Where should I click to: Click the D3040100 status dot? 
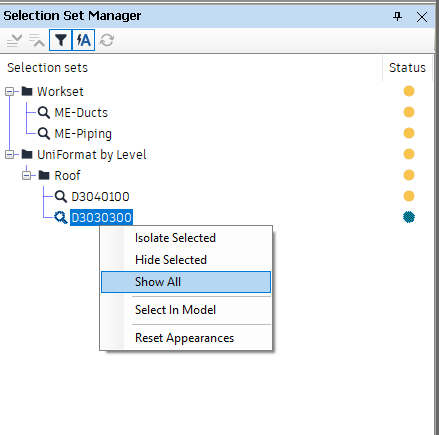(409, 196)
